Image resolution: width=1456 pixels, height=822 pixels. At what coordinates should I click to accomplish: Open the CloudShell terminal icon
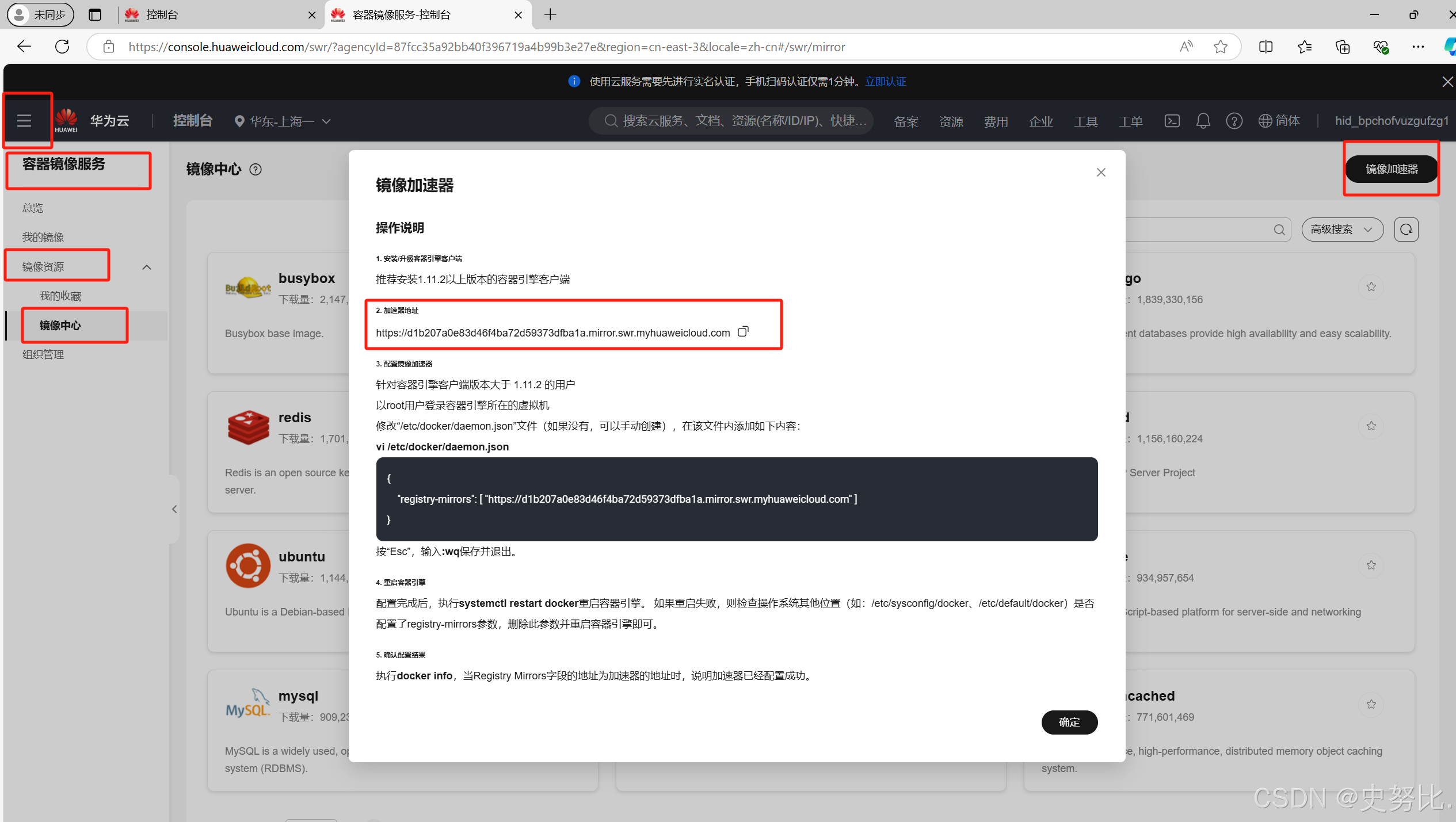[x=1172, y=121]
